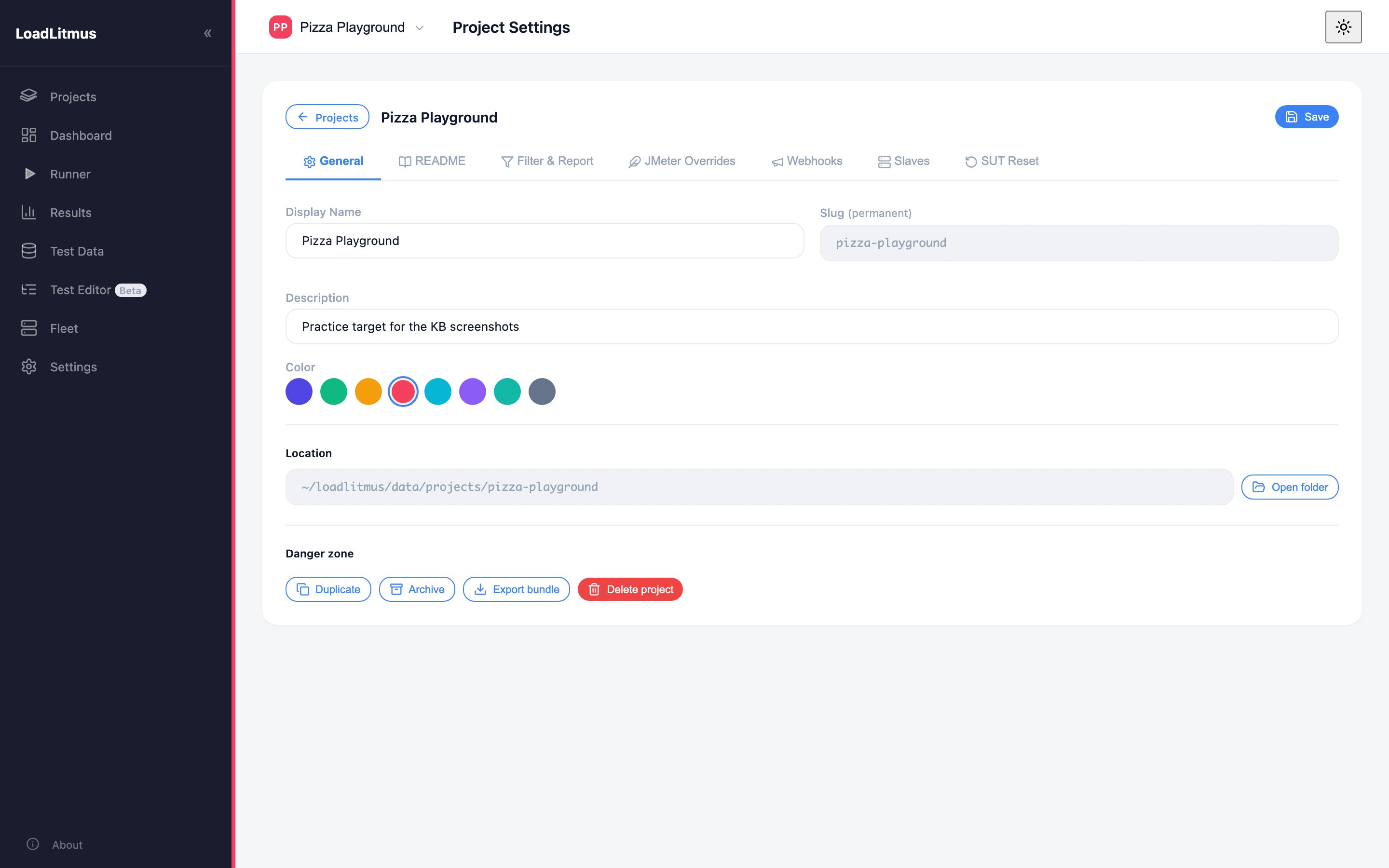Save the project settings
Viewport: 1389px width, 868px height.
click(1307, 117)
